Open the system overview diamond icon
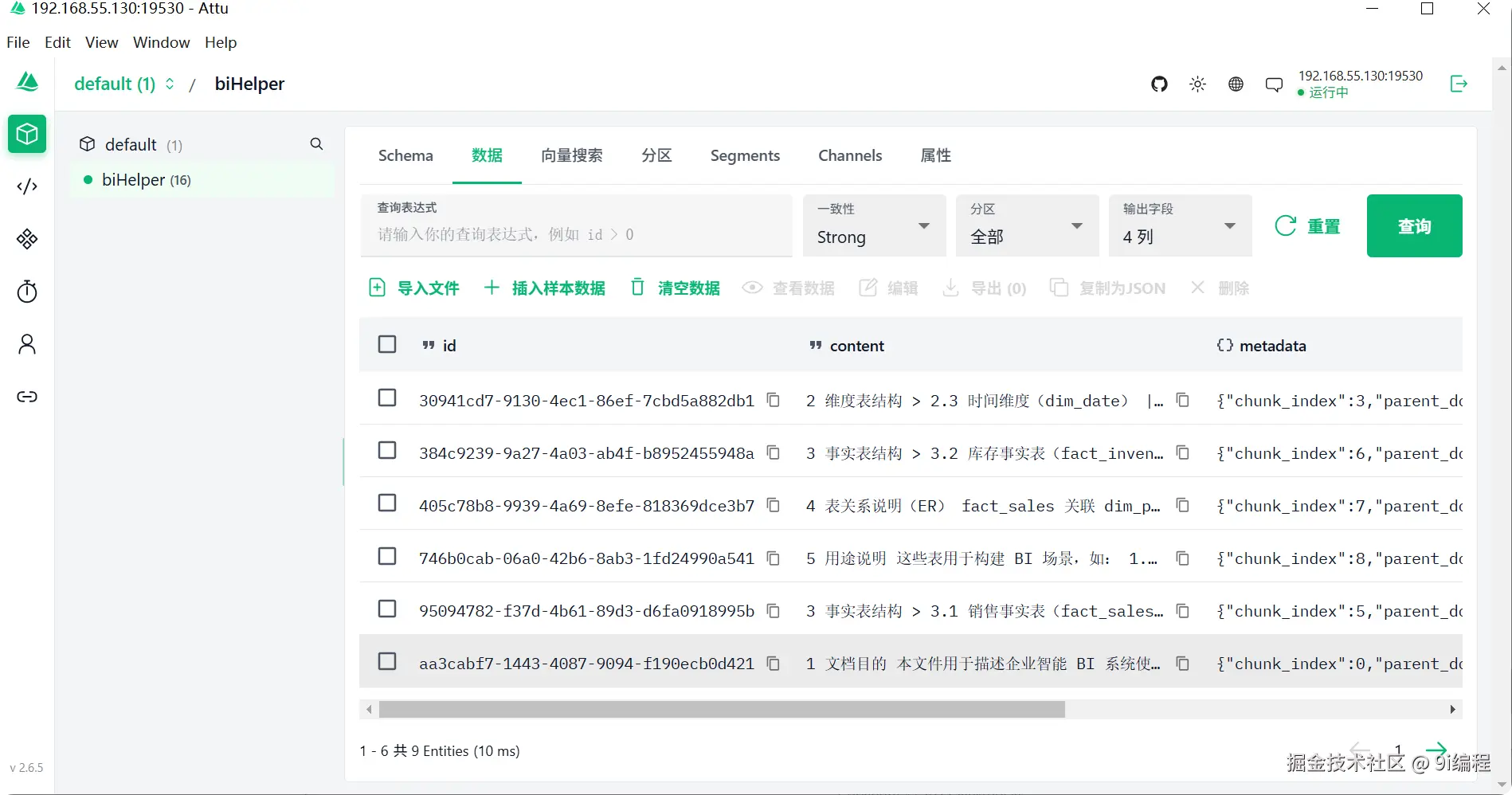The height and width of the screenshot is (795, 1512). (27, 239)
